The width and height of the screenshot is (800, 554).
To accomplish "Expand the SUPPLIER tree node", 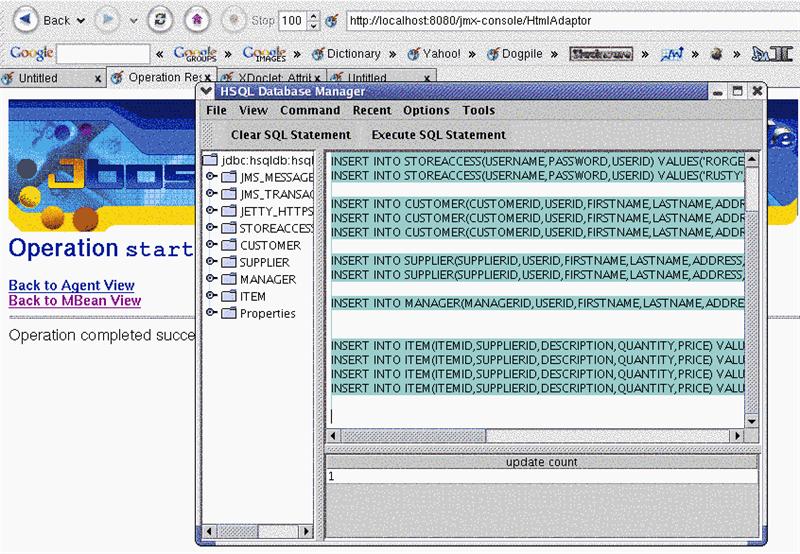I will click(x=211, y=262).
